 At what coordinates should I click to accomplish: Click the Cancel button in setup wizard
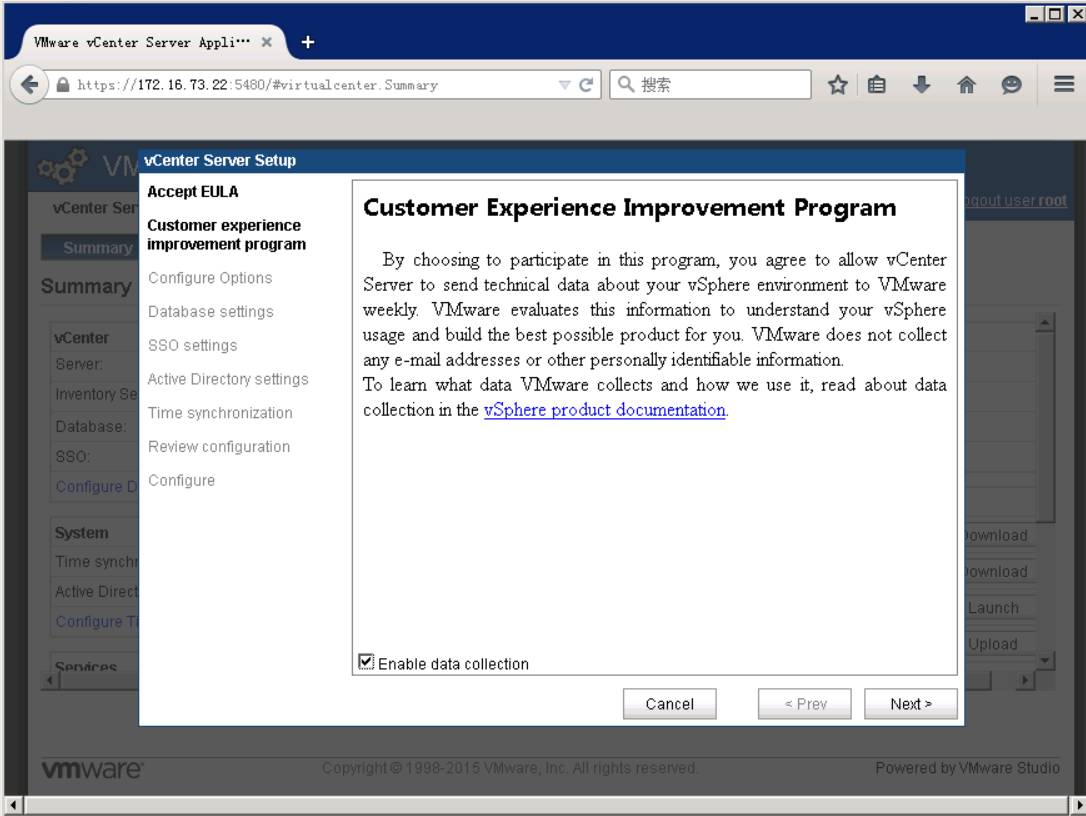click(x=669, y=704)
